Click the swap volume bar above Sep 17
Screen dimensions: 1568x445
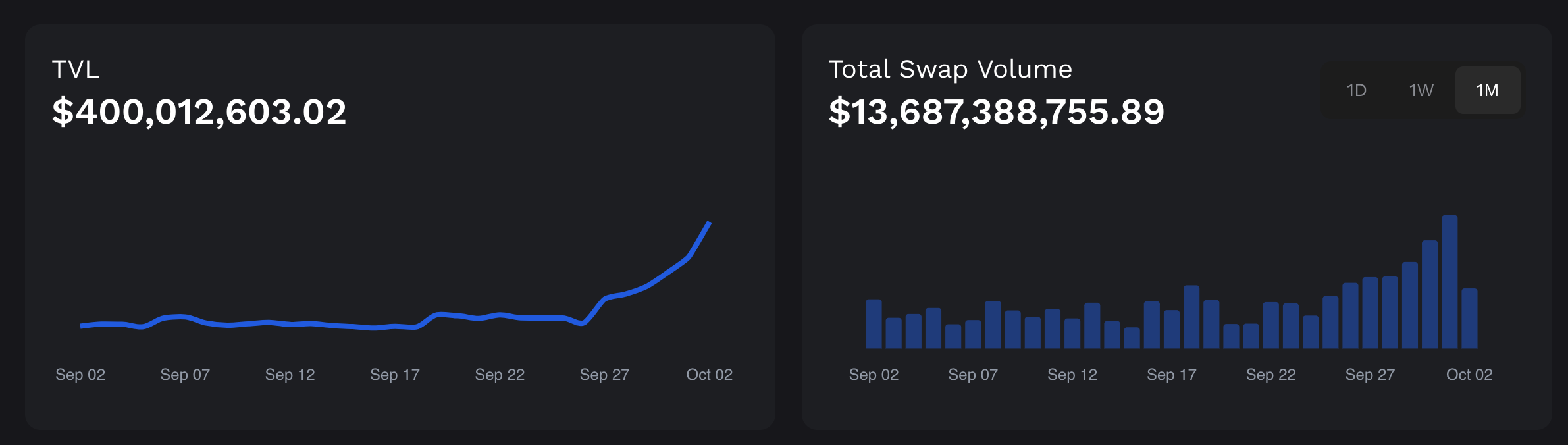coord(1171,329)
